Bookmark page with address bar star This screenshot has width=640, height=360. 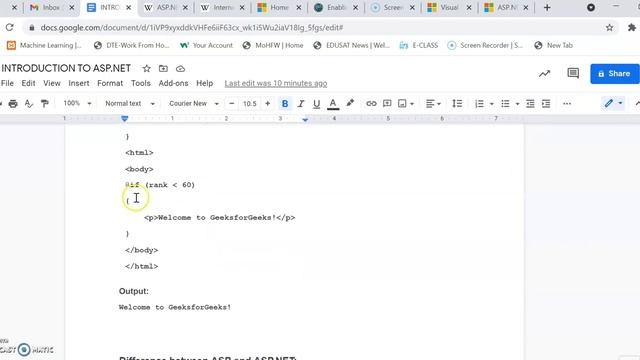[609, 27]
